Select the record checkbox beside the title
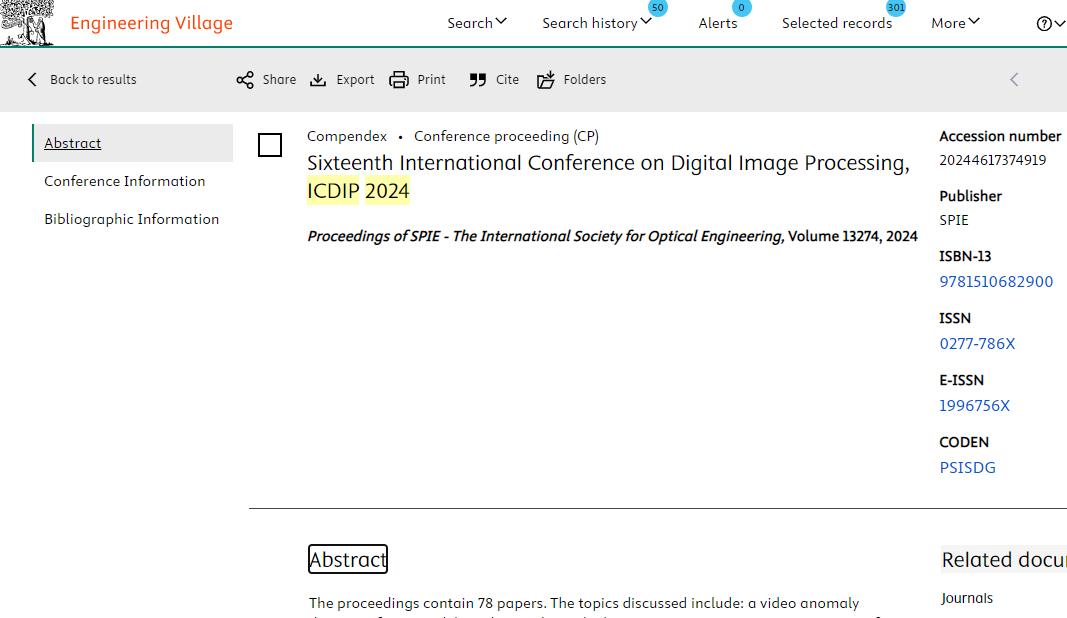 (x=270, y=145)
